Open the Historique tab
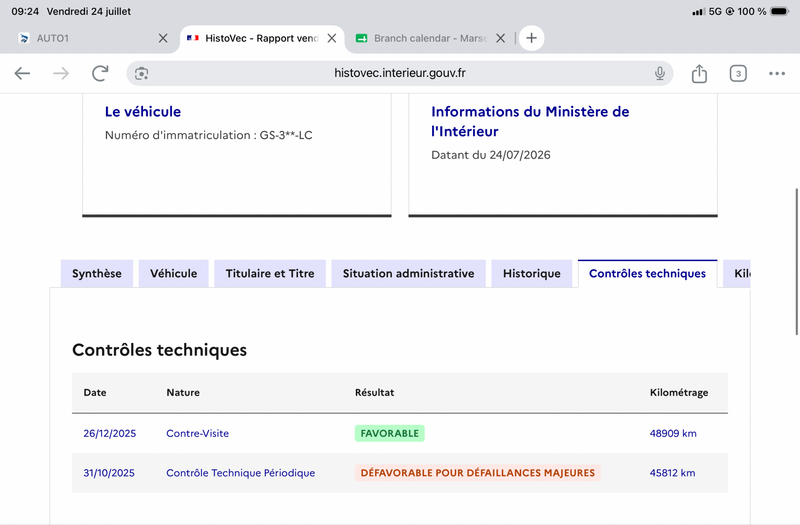Screen dimensions: 800x525 532,273
